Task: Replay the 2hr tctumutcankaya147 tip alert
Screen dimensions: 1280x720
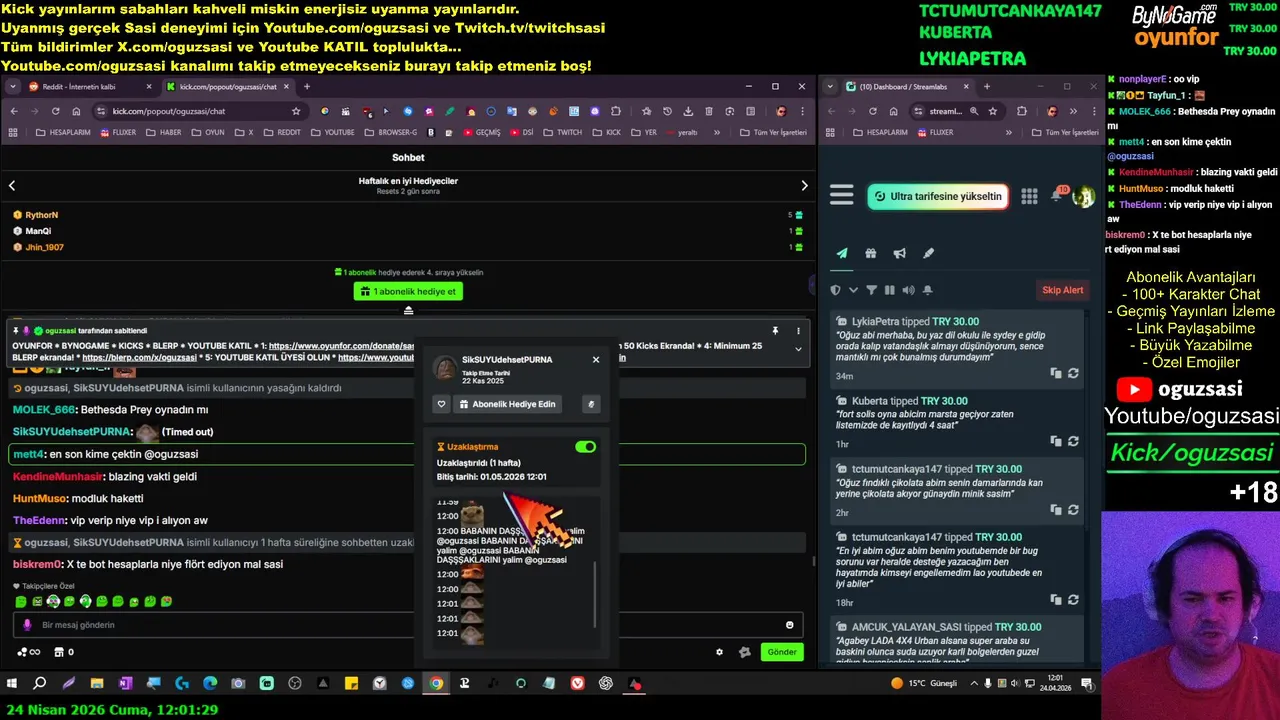Action: (x=1073, y=509)
